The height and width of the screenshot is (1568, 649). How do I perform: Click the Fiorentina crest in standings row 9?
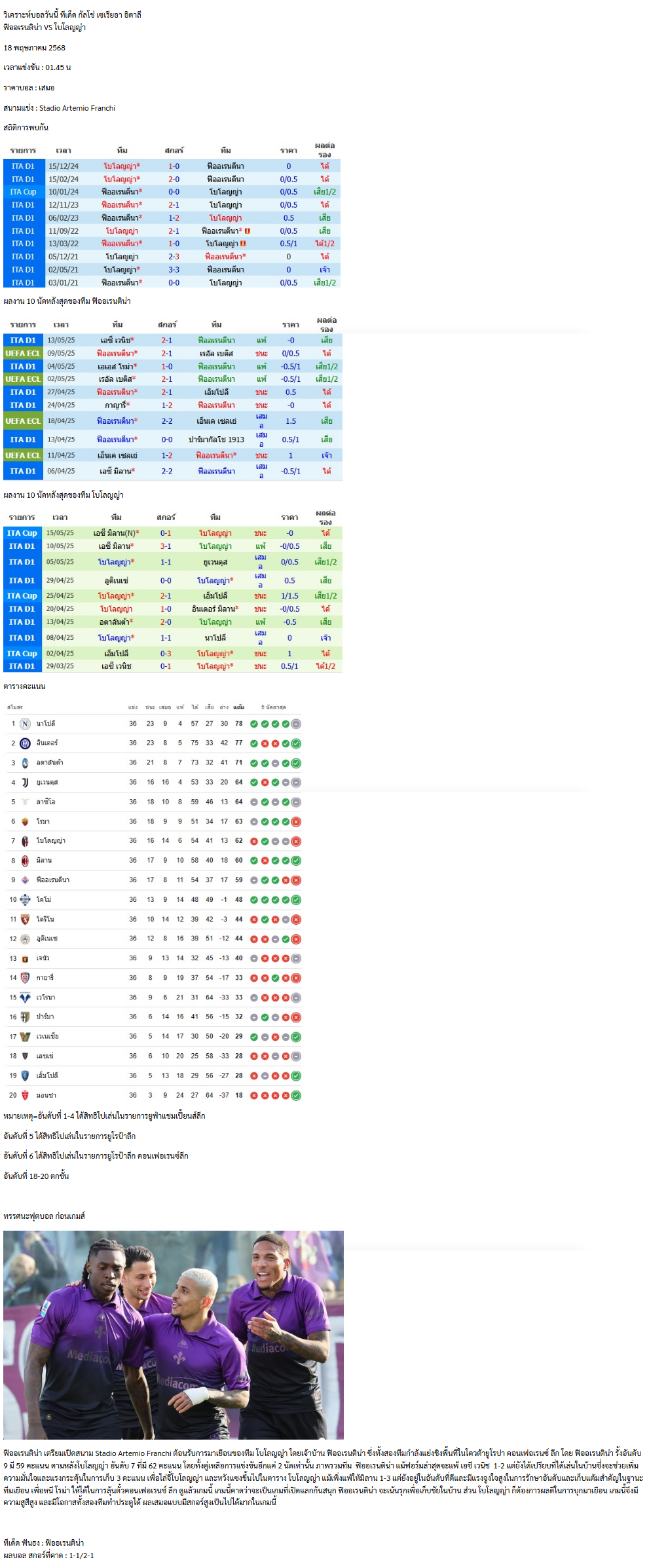(25, 880)
